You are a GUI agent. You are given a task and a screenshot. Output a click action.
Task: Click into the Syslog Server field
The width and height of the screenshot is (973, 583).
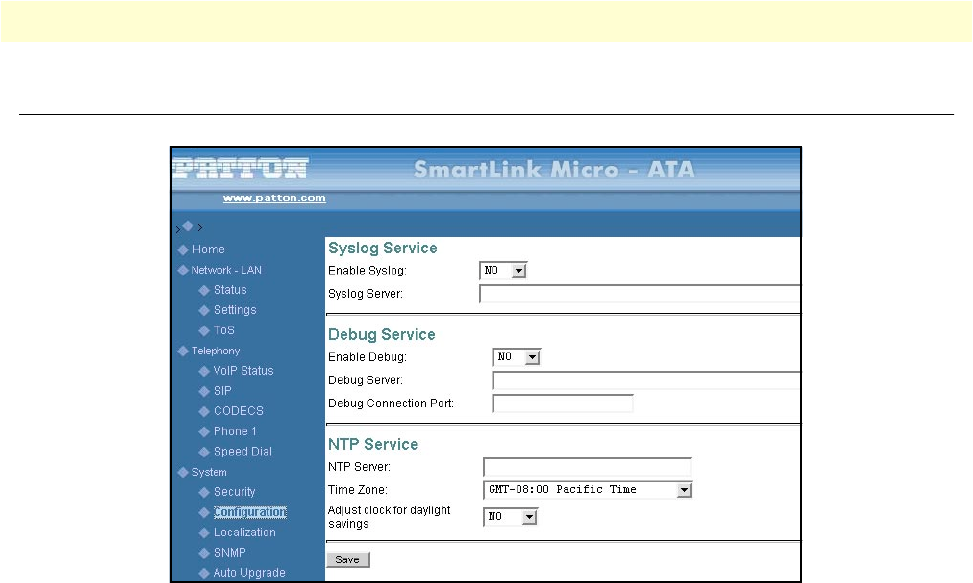pos(640,294)
